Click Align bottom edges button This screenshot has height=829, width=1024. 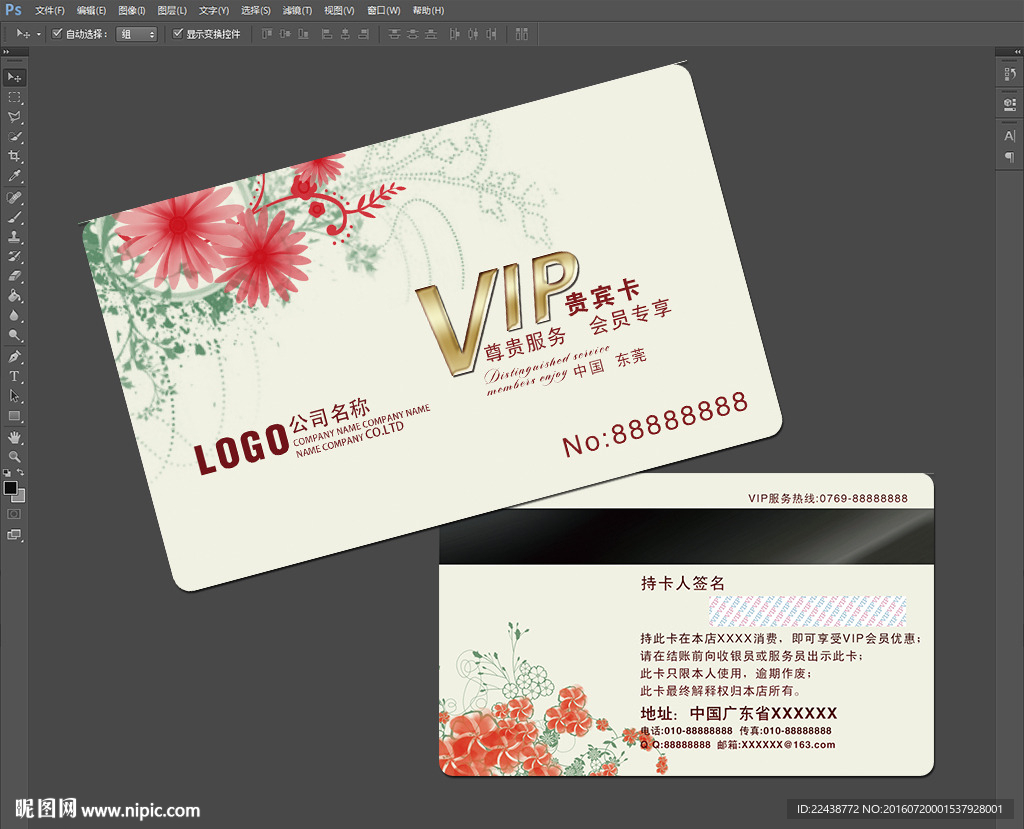tap(303, 33)
